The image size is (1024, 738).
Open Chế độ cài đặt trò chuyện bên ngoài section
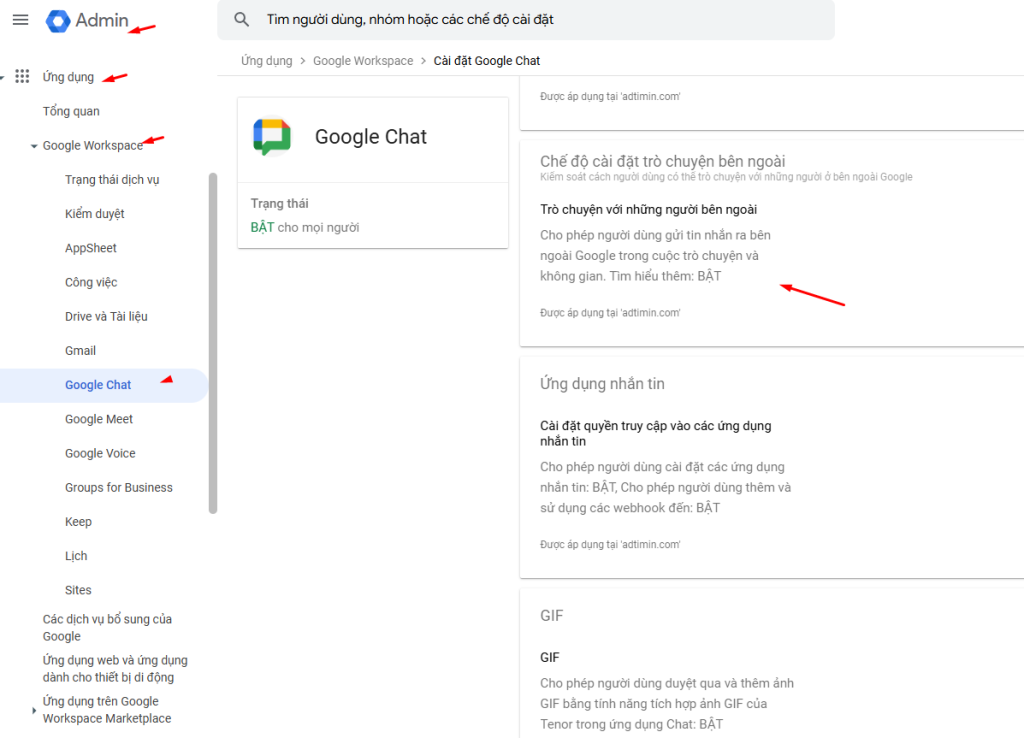(662, 161)
